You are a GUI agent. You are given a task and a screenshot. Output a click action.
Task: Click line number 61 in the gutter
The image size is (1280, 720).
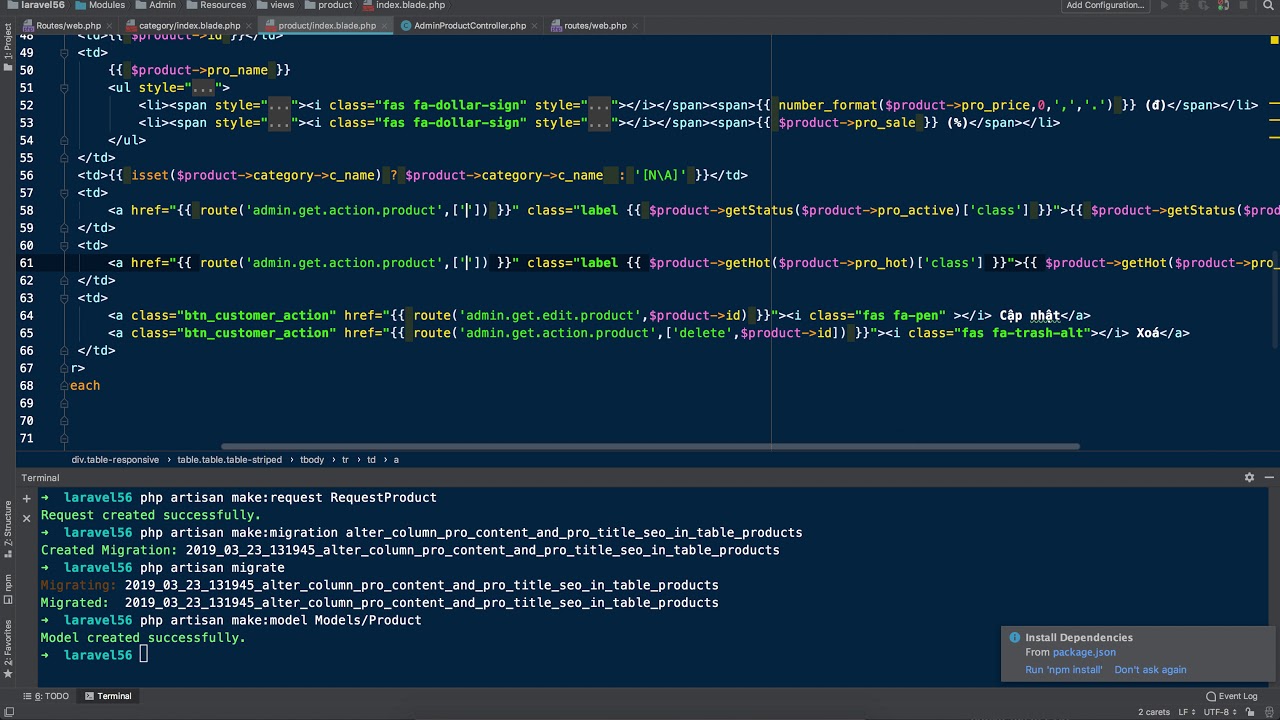pos(26,263)
